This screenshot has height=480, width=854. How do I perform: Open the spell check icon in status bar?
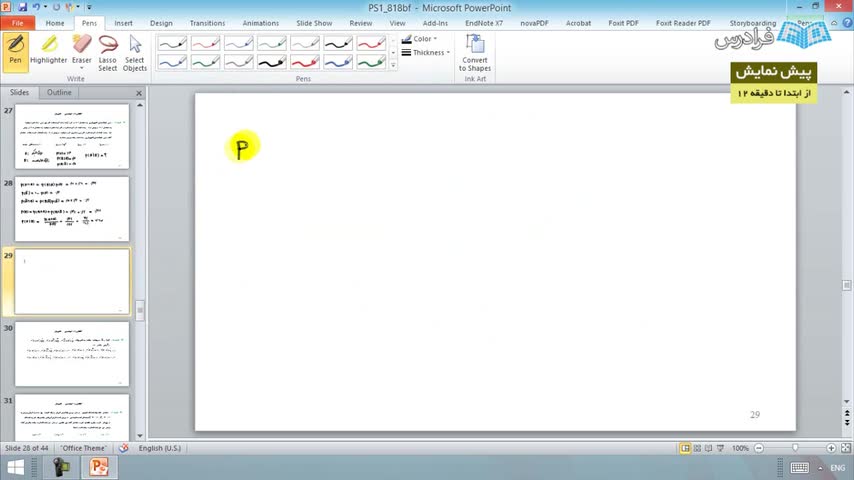point(124,448)
